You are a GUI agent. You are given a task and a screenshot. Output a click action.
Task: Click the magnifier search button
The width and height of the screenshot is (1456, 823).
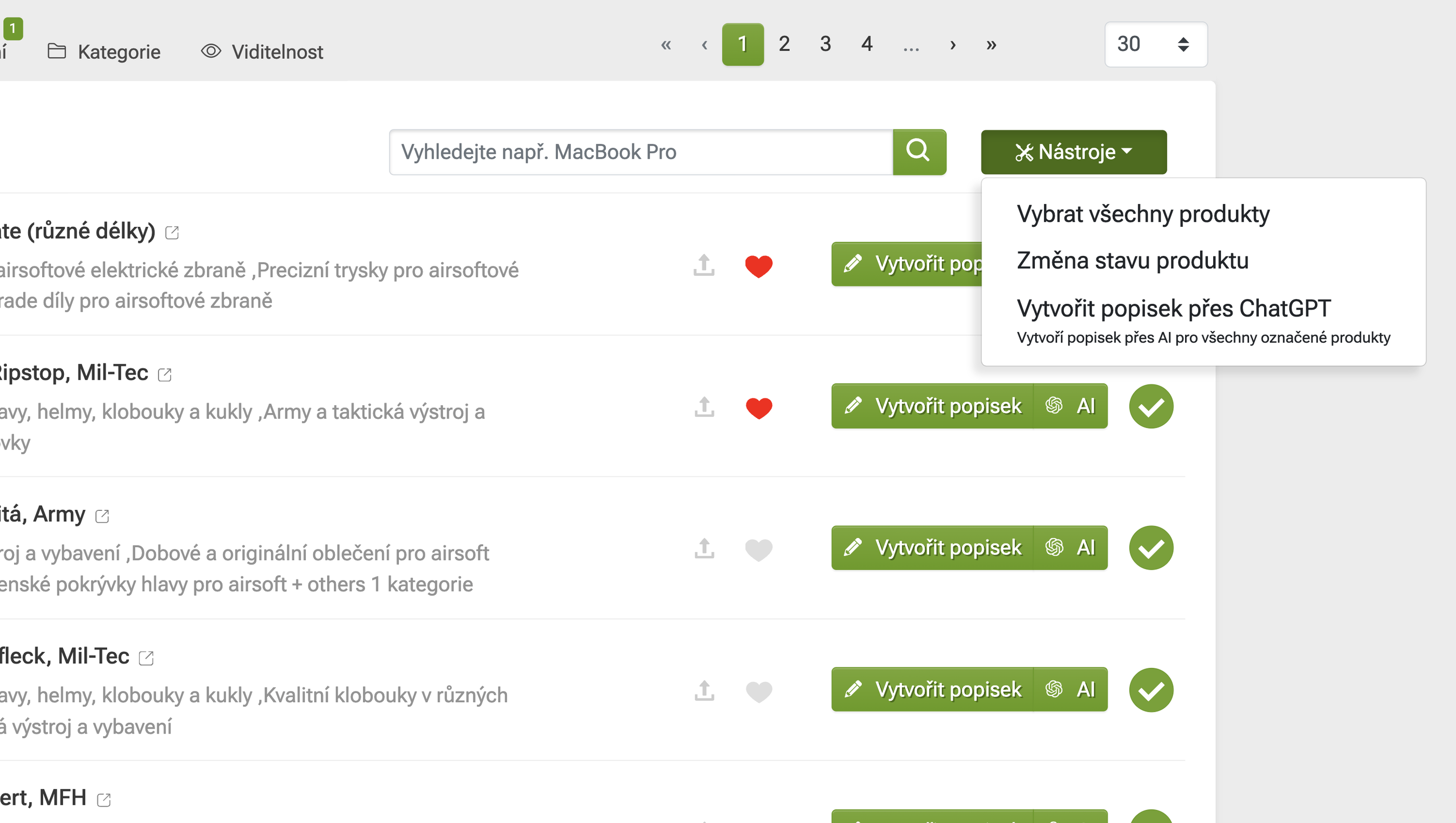919,151
